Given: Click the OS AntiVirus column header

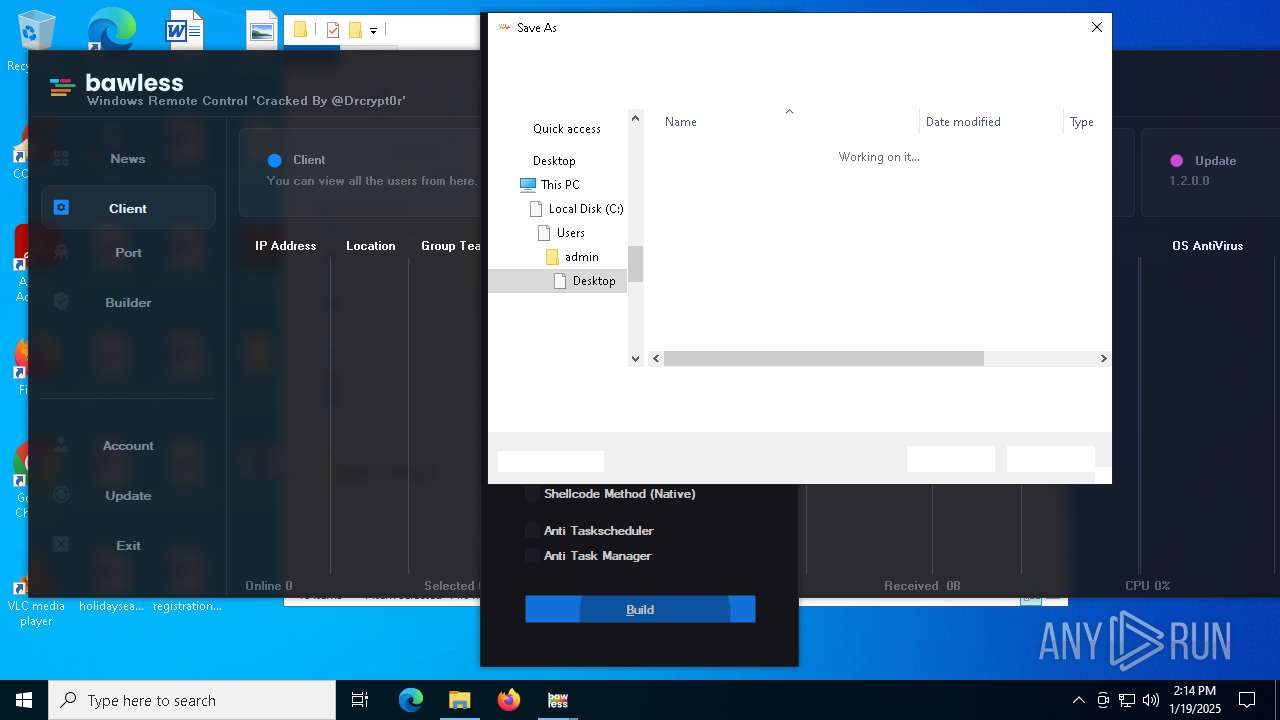Looking at the screenshot, I should pos(1208,246).
